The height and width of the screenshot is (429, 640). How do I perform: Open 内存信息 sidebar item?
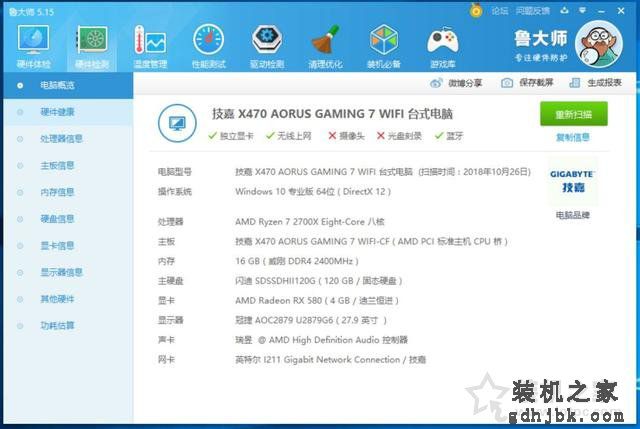point(68,192)
